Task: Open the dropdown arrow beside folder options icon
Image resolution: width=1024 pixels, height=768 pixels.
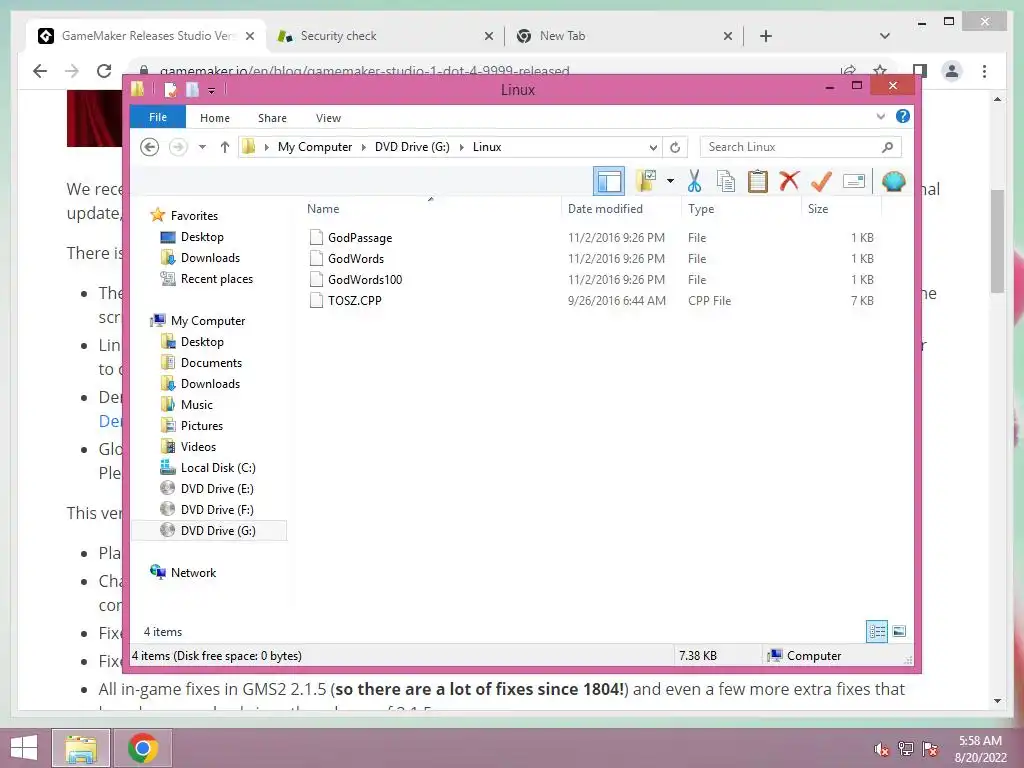Action: tap(670, 181)
